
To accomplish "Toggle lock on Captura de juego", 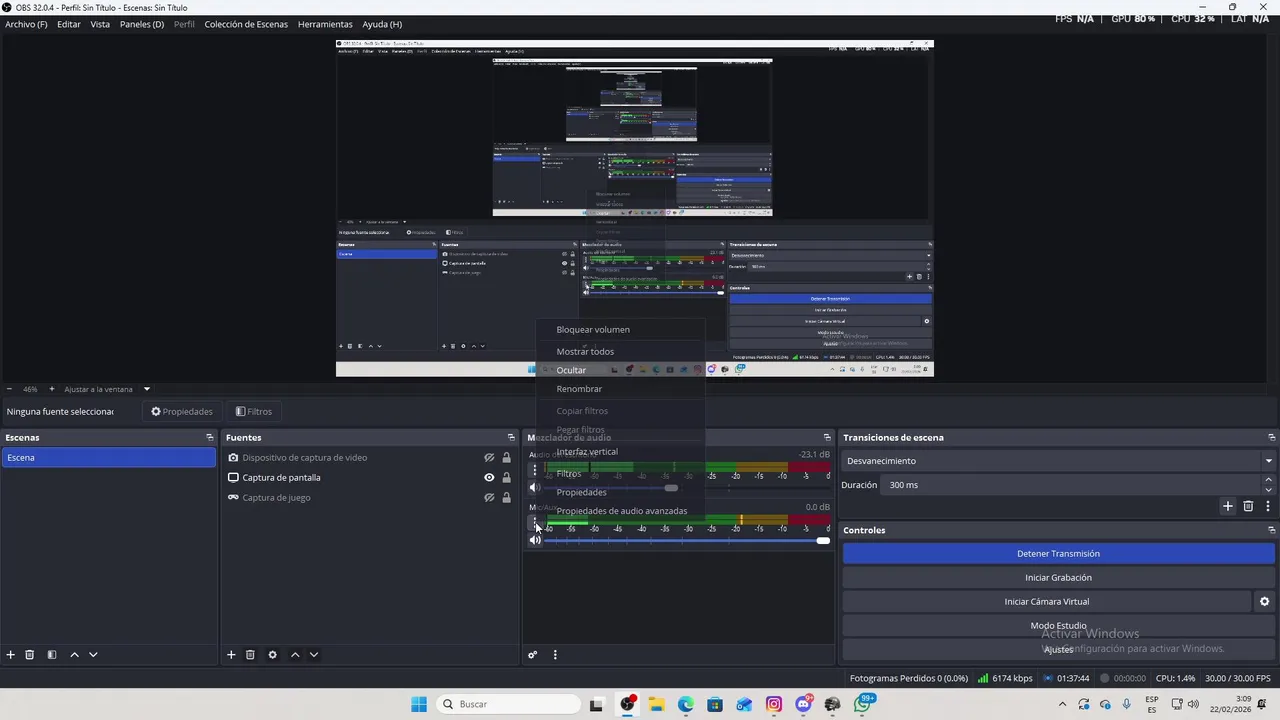I will tap(506, 498).
